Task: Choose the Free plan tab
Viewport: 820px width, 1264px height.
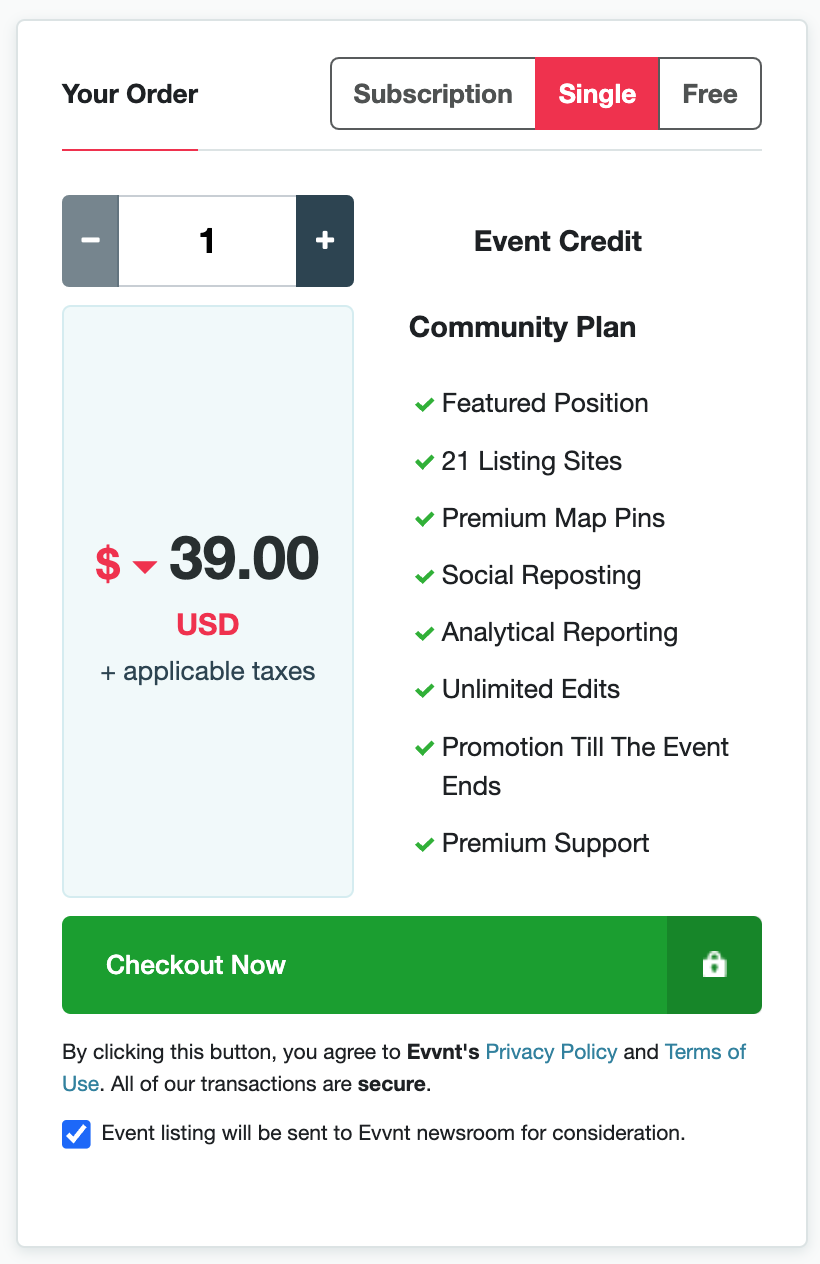Action: [x=710, y=94]
